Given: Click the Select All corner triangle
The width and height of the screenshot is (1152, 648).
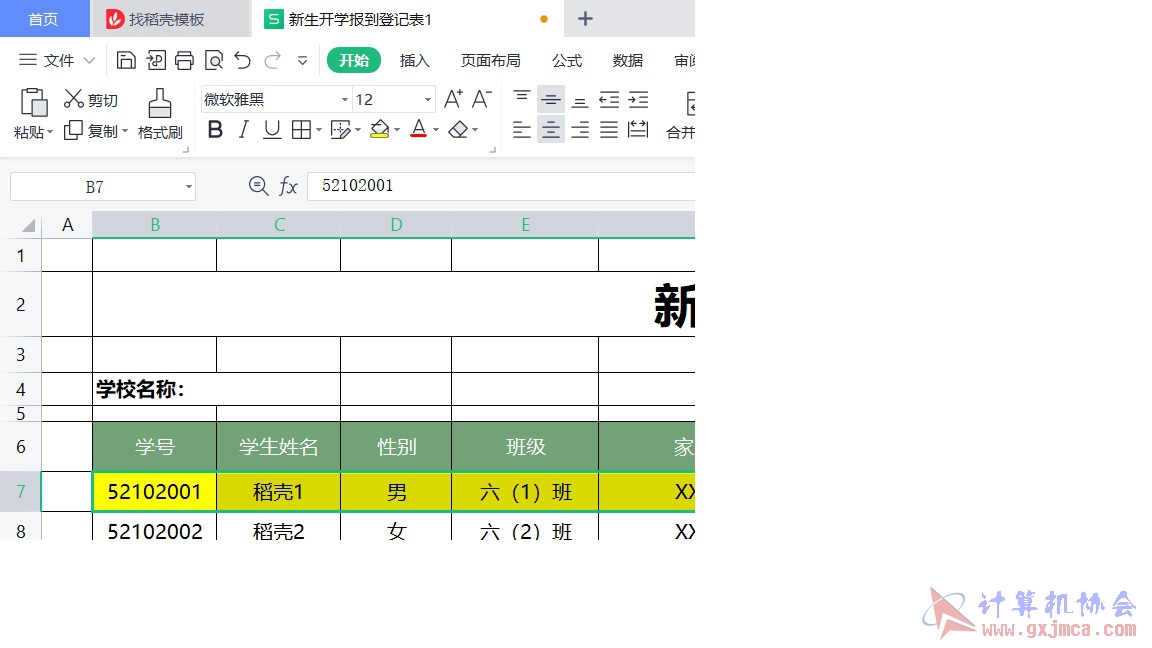Looking at the screenshot, I should point(29,226).
